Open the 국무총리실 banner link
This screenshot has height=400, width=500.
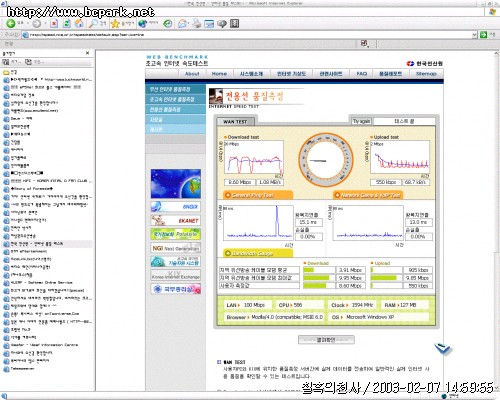(x=176, y=289)
